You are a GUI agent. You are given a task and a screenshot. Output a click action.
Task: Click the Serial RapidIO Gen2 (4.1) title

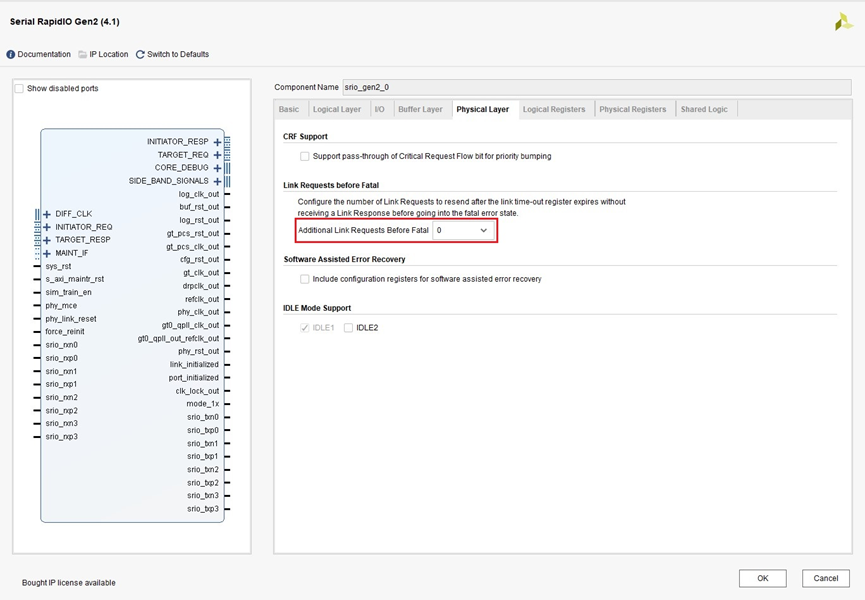(65, 22)
